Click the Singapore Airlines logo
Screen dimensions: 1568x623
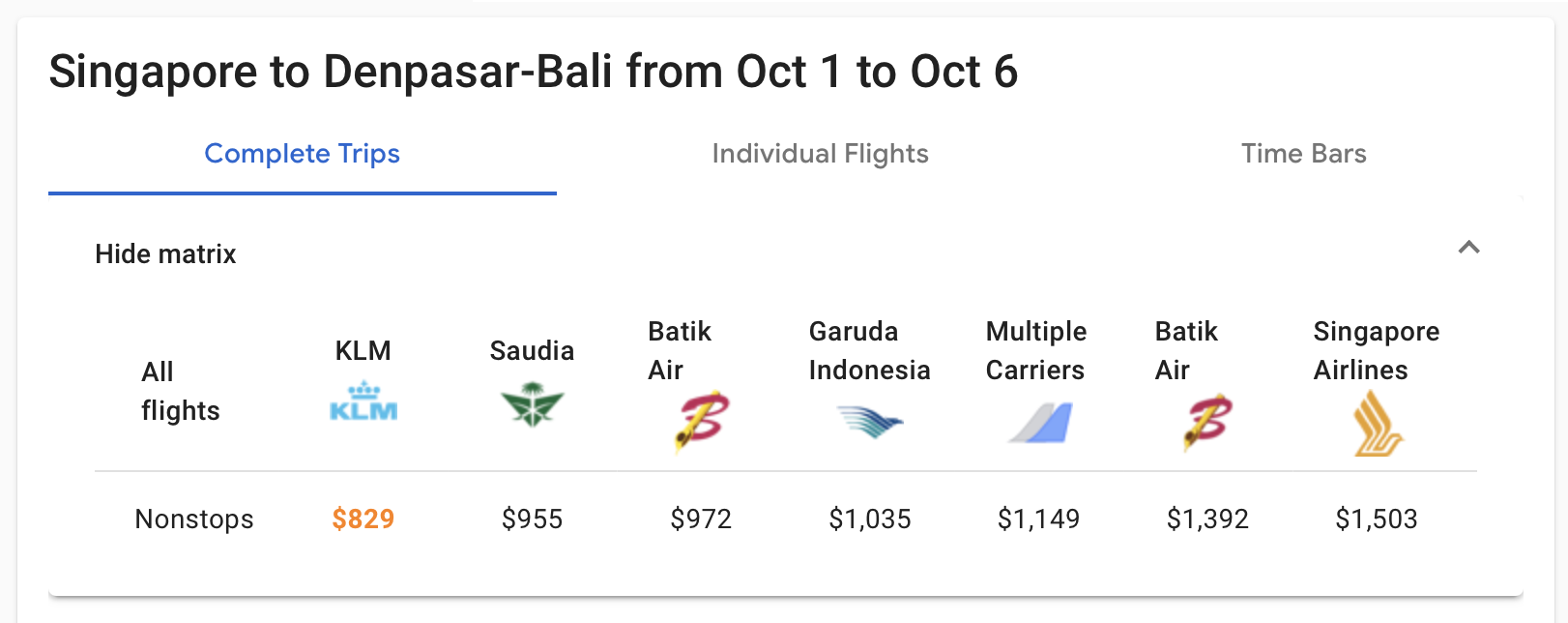(1378, 423)
